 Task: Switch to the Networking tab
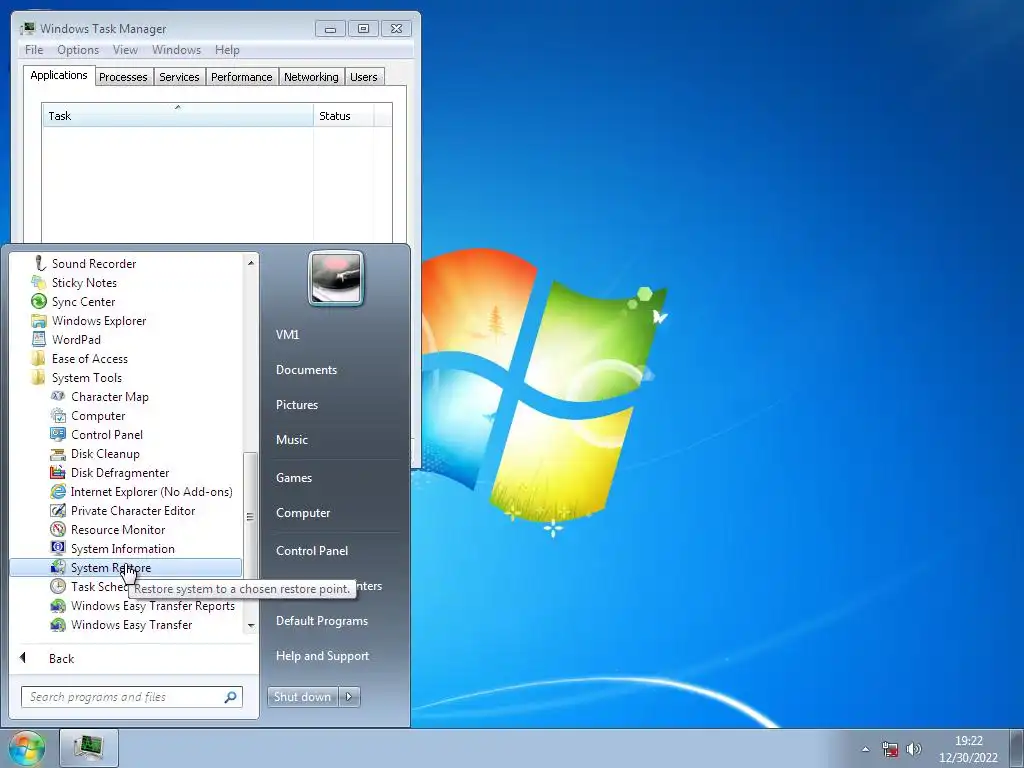[x=312, y=77]
